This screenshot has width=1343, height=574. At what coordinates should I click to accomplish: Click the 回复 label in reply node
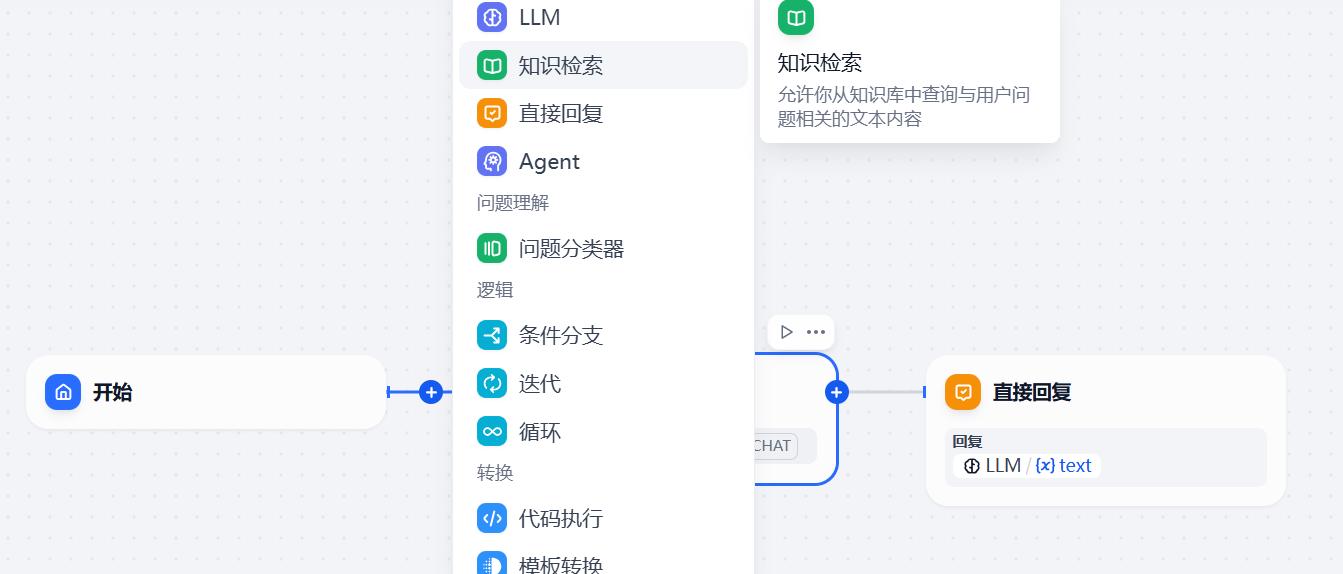click(967, 441)
